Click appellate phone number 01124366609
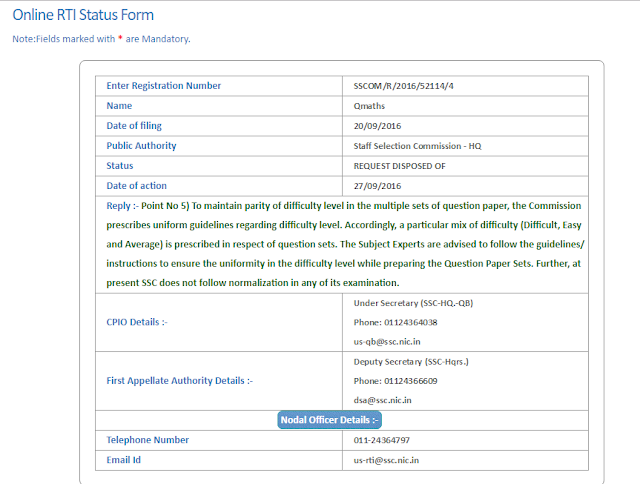This screenshot has width=640, height=484. (411, 381)
